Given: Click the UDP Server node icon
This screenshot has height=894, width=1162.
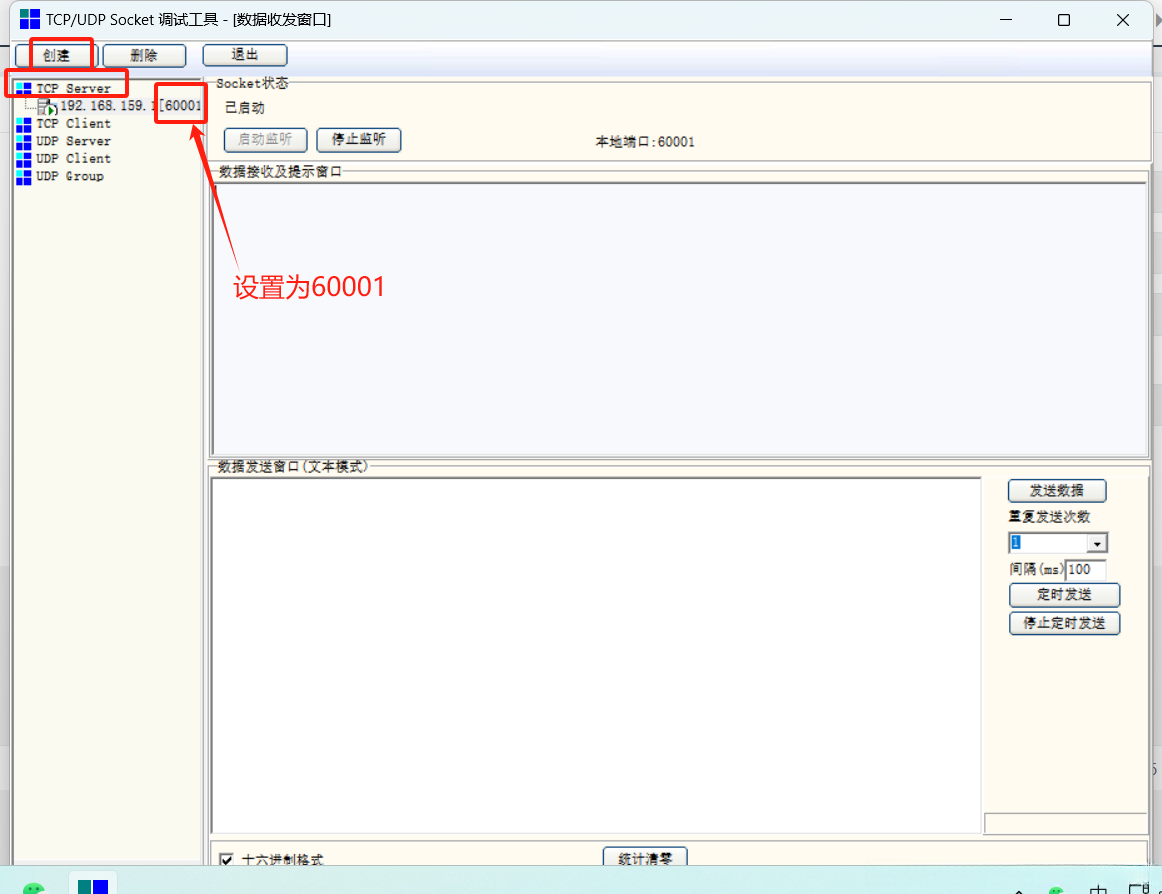Looking at the screenshot, I should point(24,141).
